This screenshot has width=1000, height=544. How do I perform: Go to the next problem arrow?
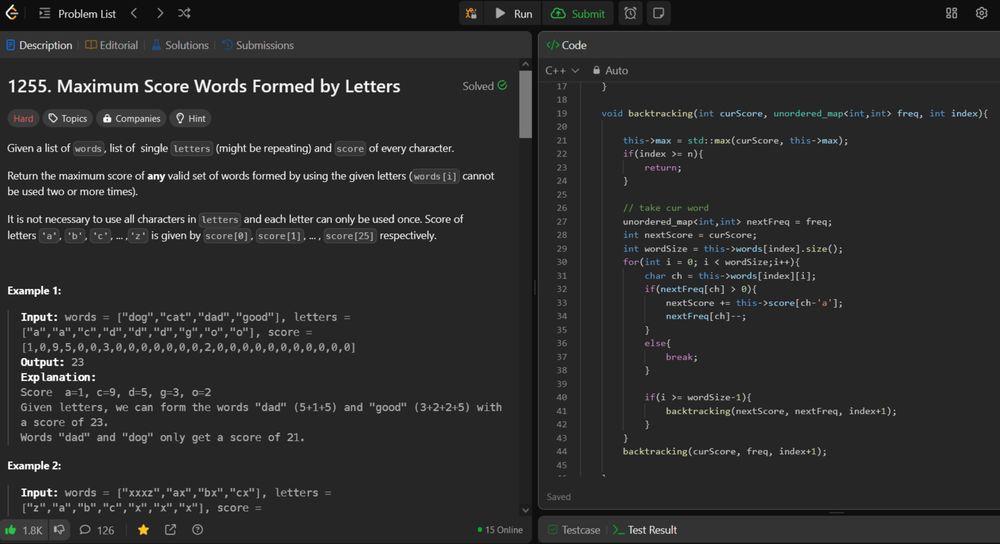coord(159,13)
